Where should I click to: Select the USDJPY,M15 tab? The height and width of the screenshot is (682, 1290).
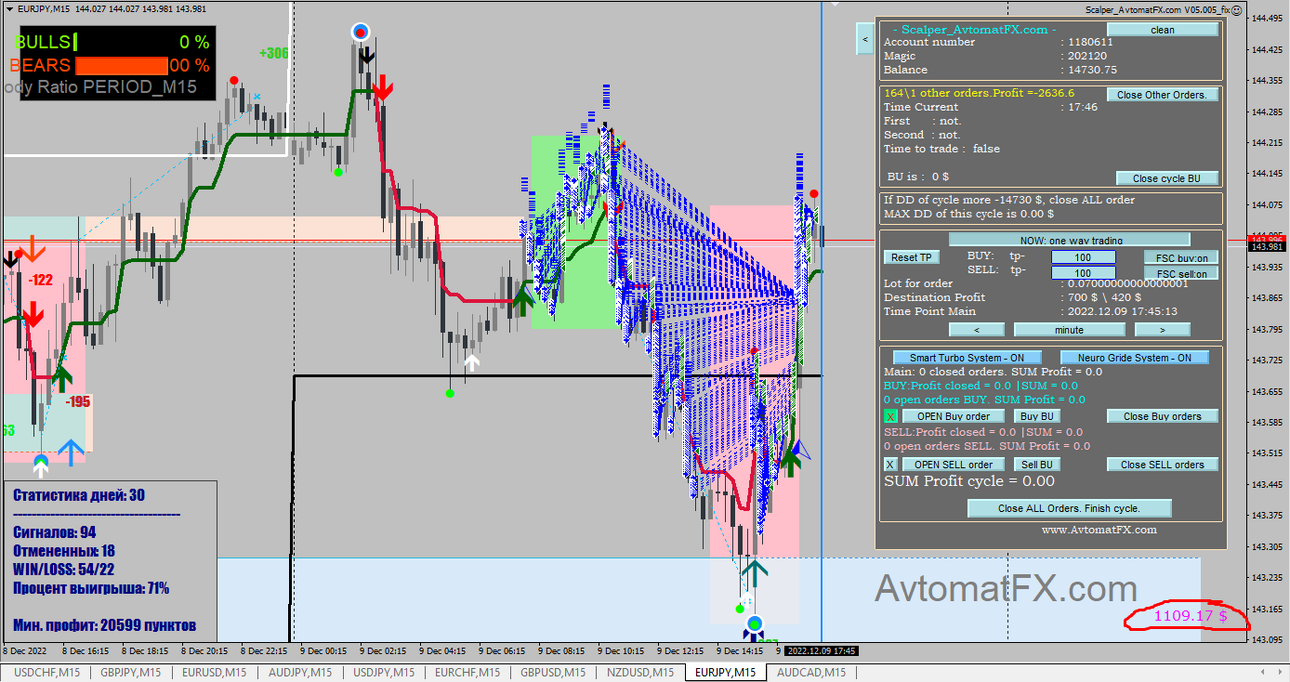coord(382,673)
